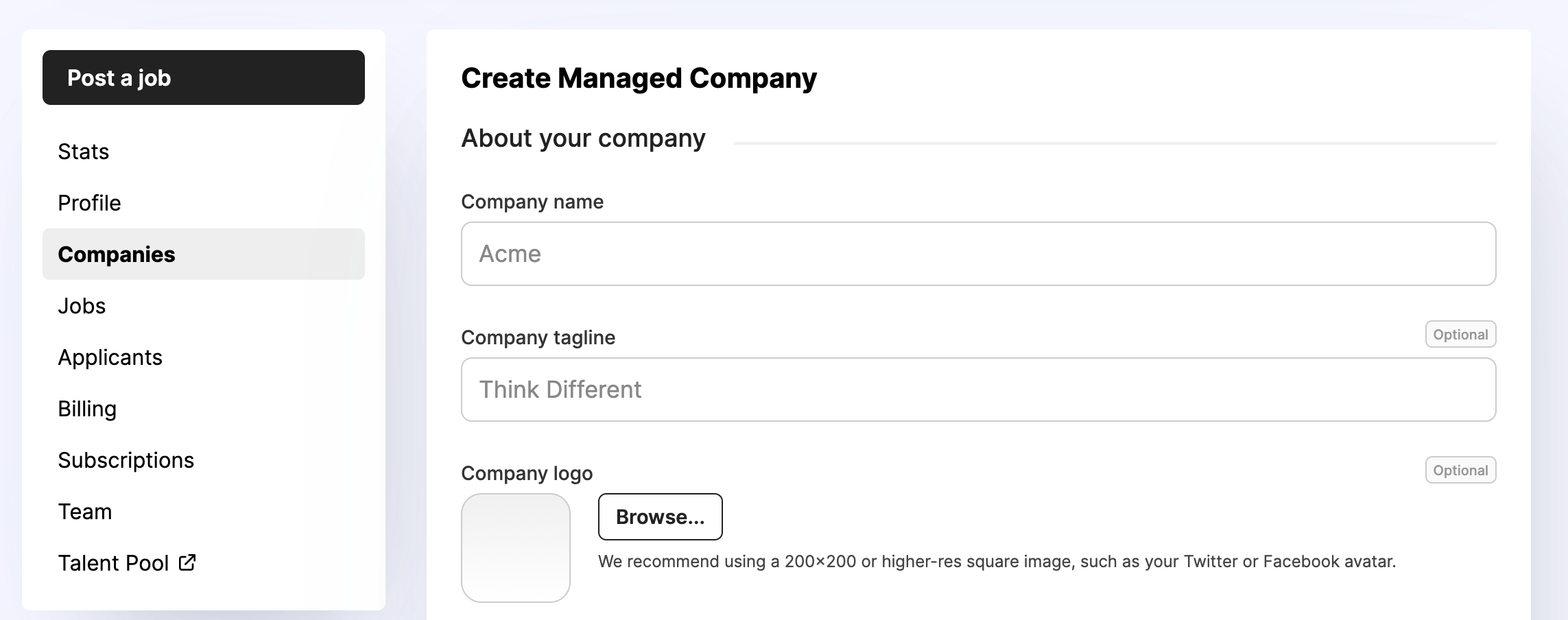Open the Billing section
This screenshot has width=1568, height=620.
(87, 409)
